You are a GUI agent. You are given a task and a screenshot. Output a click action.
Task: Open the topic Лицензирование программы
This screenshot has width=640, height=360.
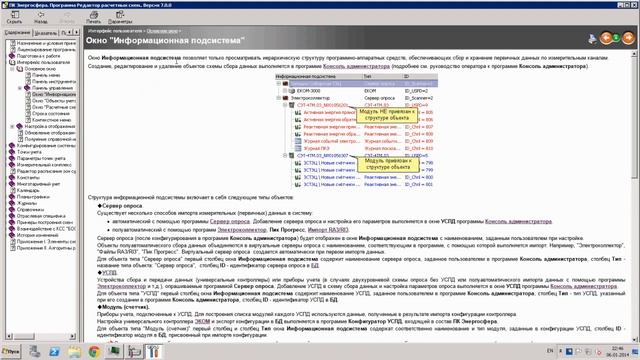click(46, 49)
